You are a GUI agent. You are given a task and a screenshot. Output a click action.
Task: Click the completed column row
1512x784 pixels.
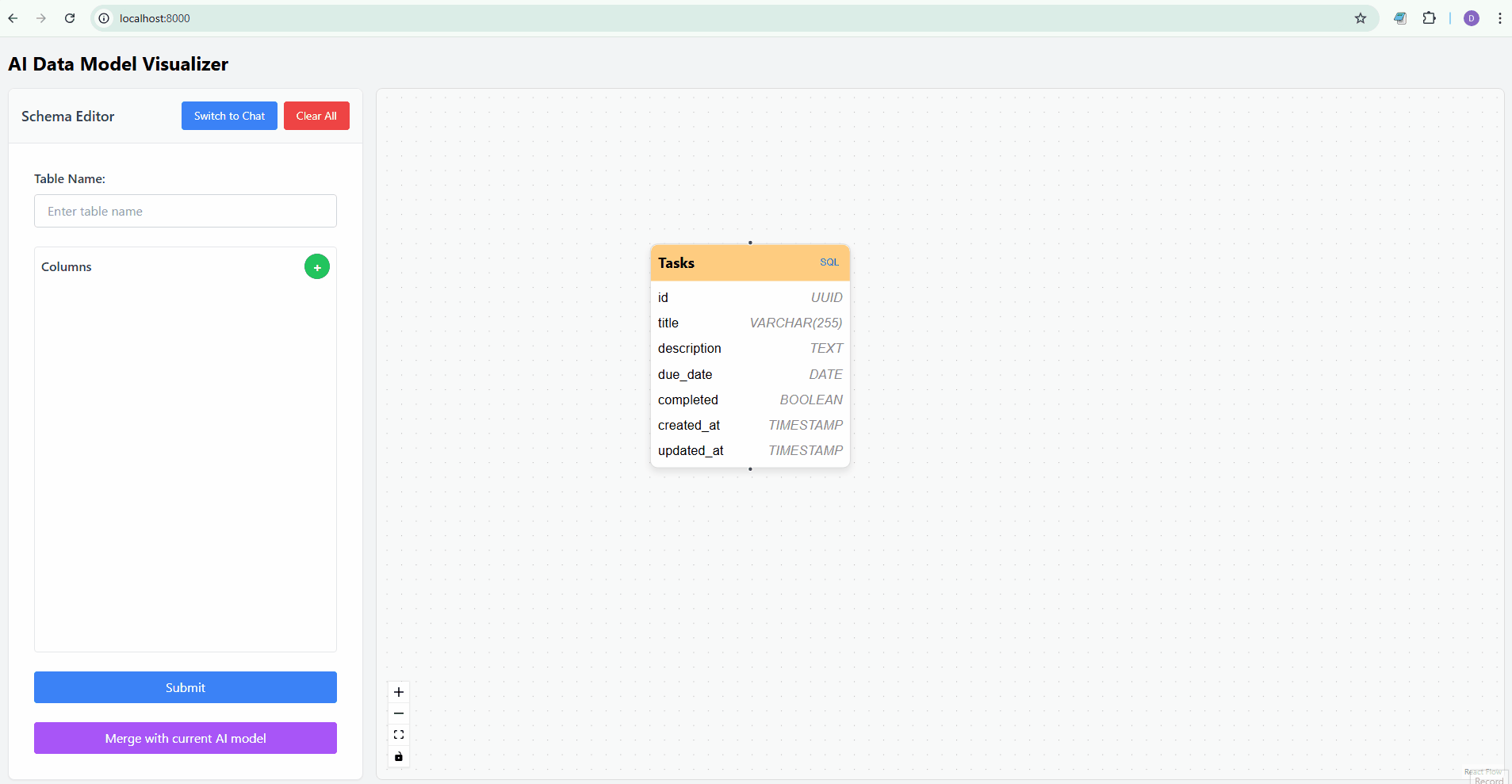[750, 400]
